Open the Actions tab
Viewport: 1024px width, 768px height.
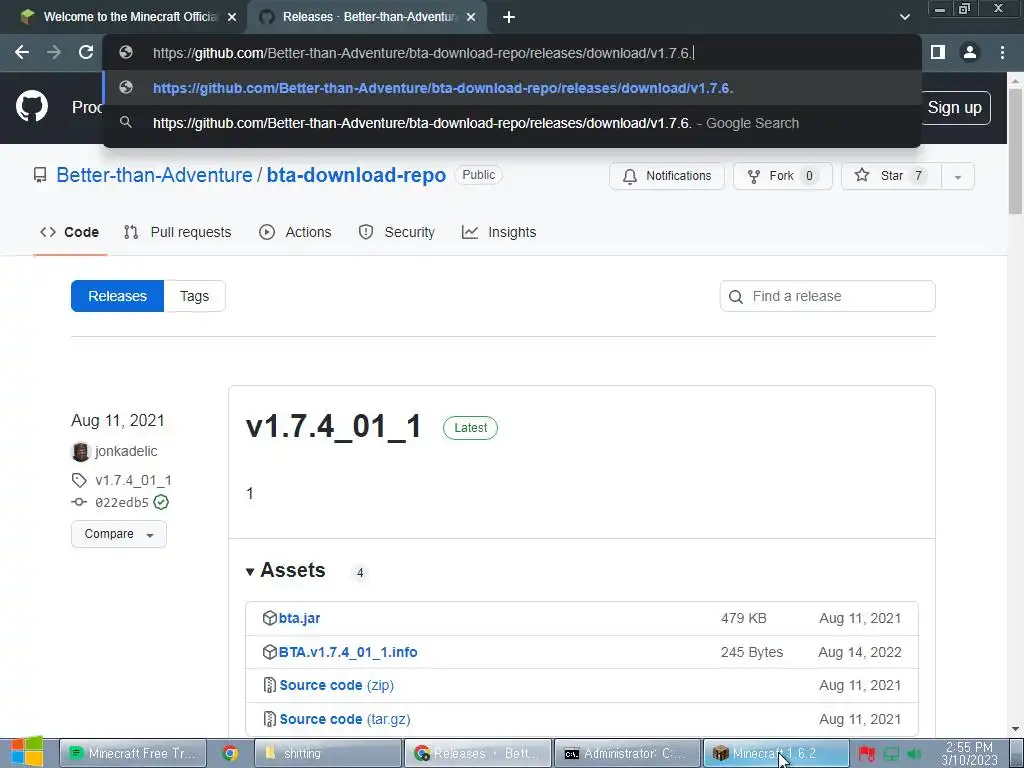coord(295,232)
